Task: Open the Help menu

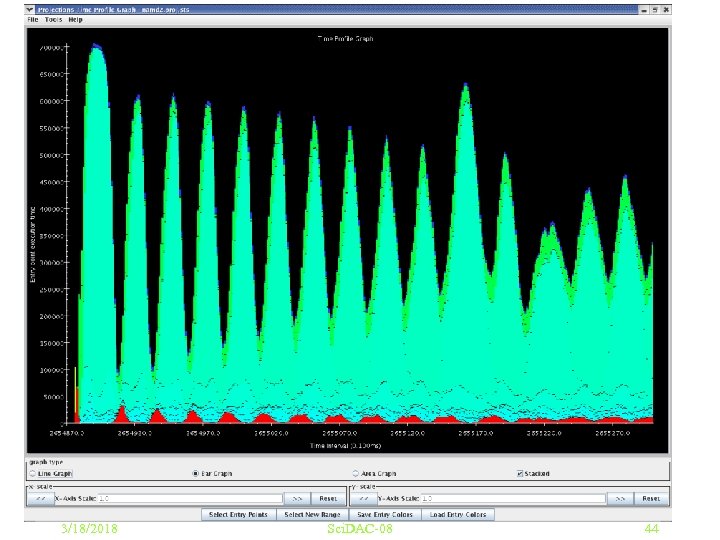Action: click(76, 19)
